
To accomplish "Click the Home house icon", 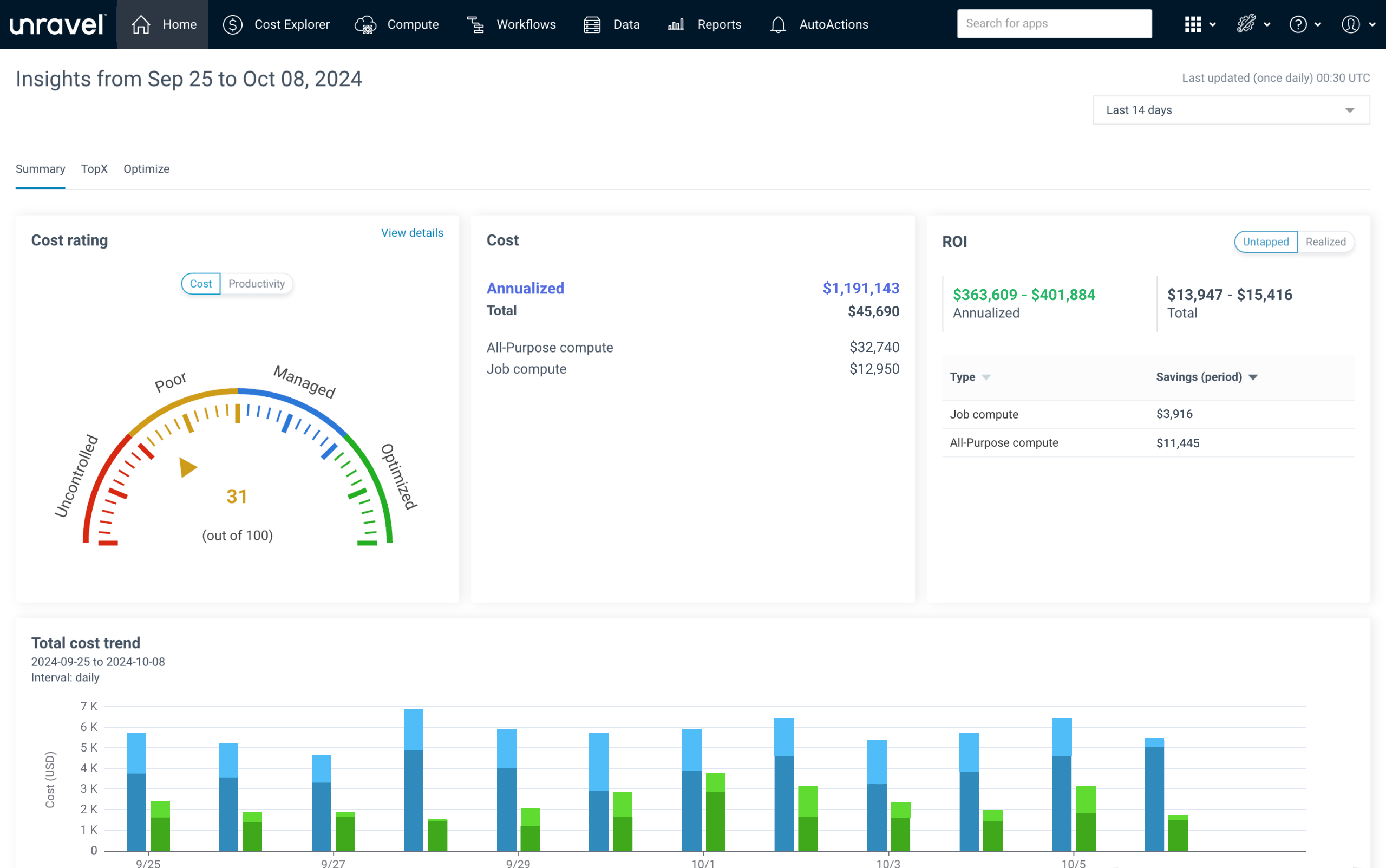I will tap(141, 25).
